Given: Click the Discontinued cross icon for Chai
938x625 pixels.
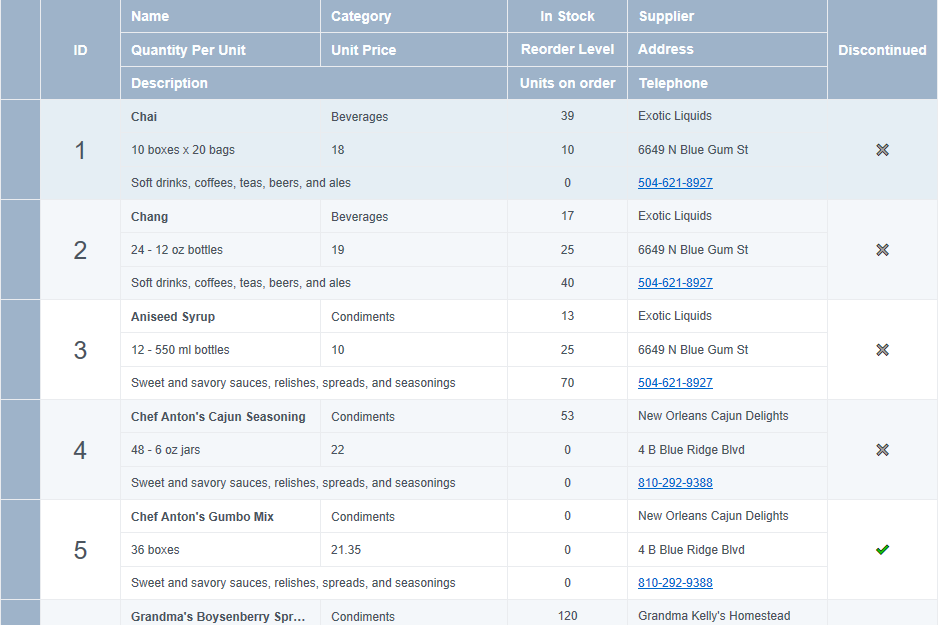Looking at the screenshot, I should point(882,150).
